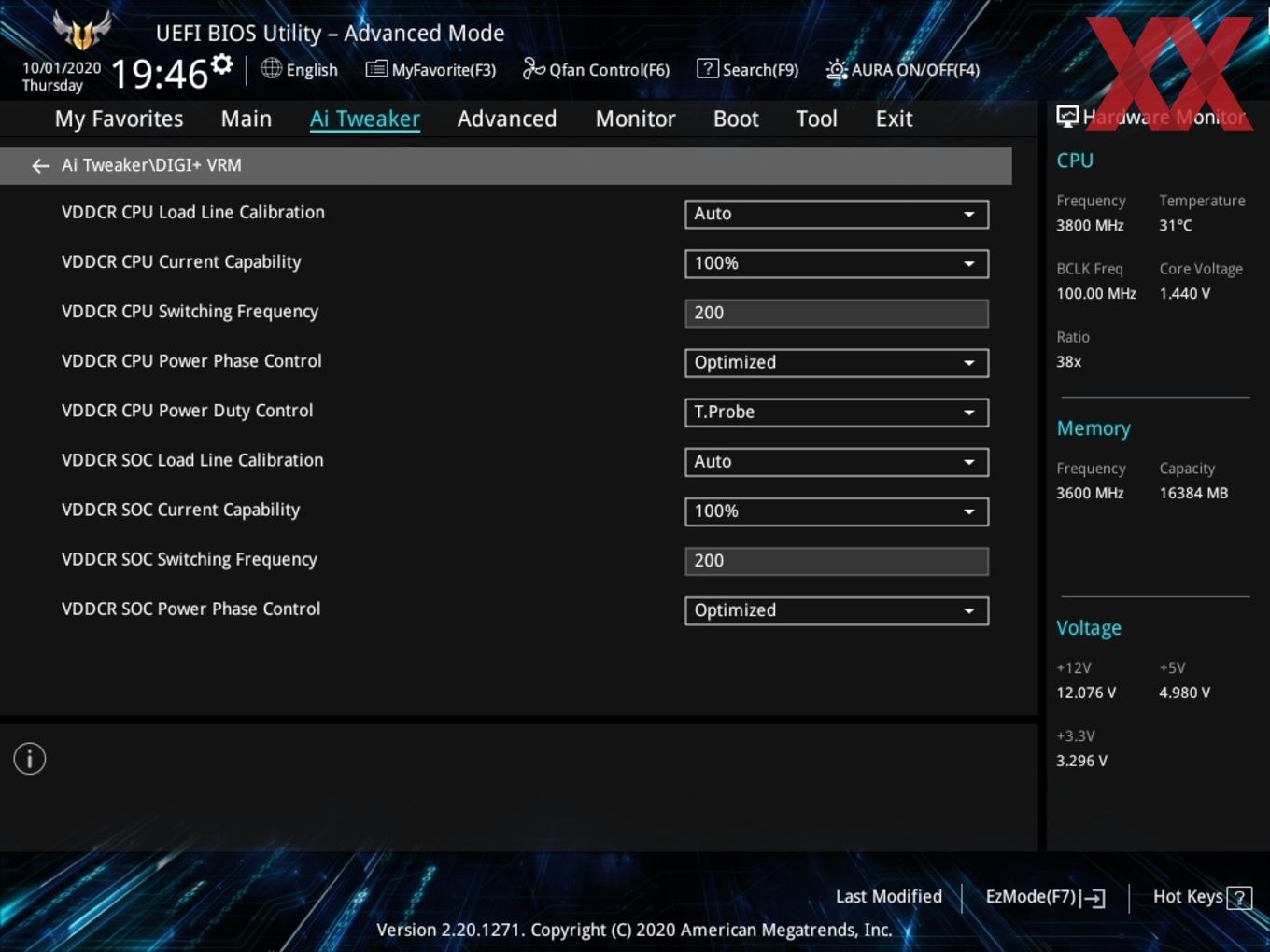The height and width of the screenshot is (952, 1270).
Task: Toggle AURA ON/OFF(F4) light icon
Action: point(837,70)
